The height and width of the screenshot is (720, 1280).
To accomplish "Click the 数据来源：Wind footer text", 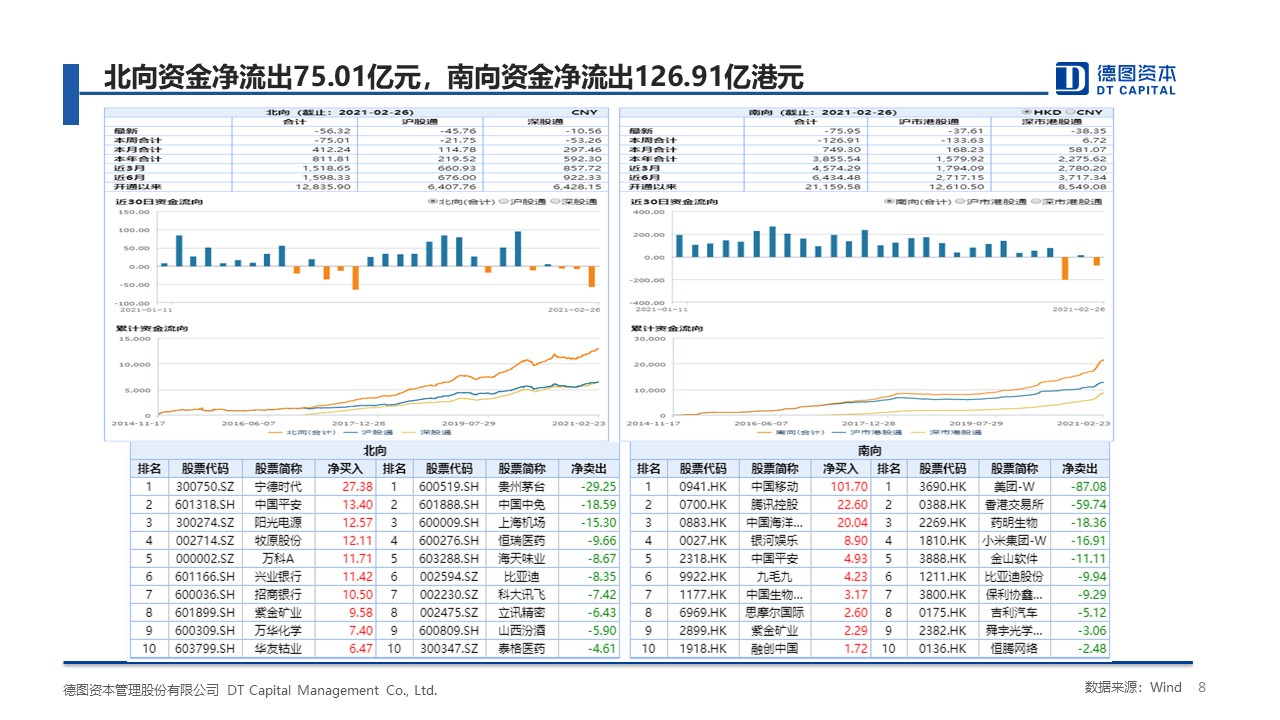I will click(1133, 687).
